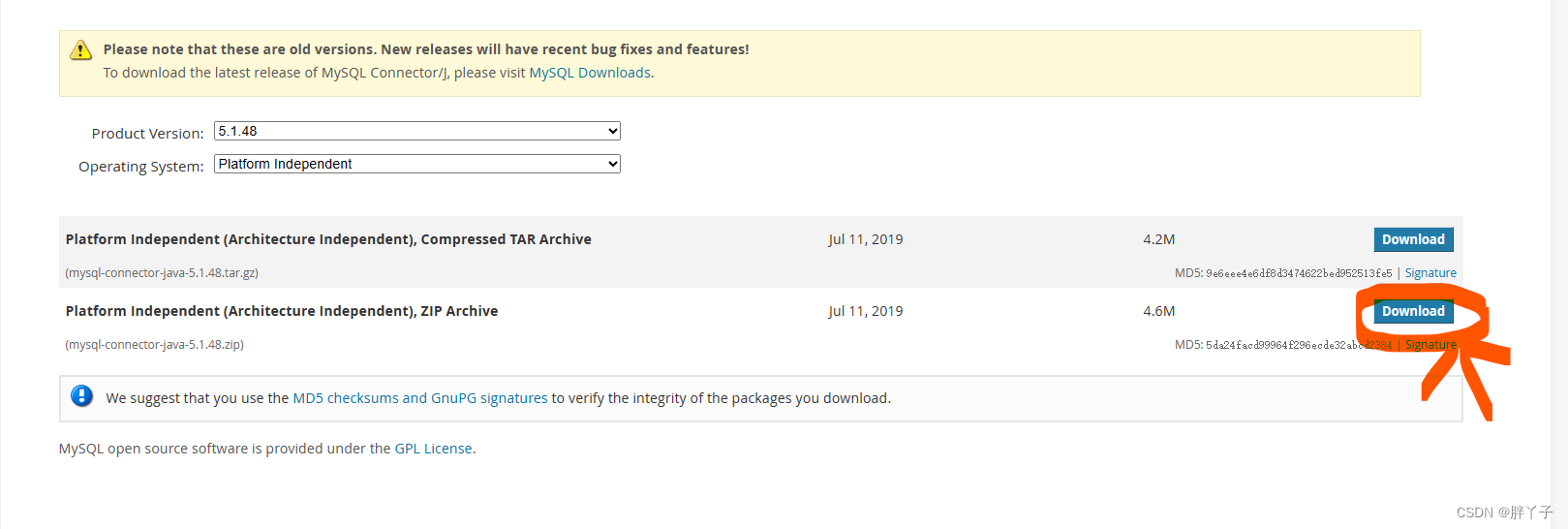The image size is (1568, 529).
Task: Open Signature link for tar.gz package
Action: tap(1430, 273)
